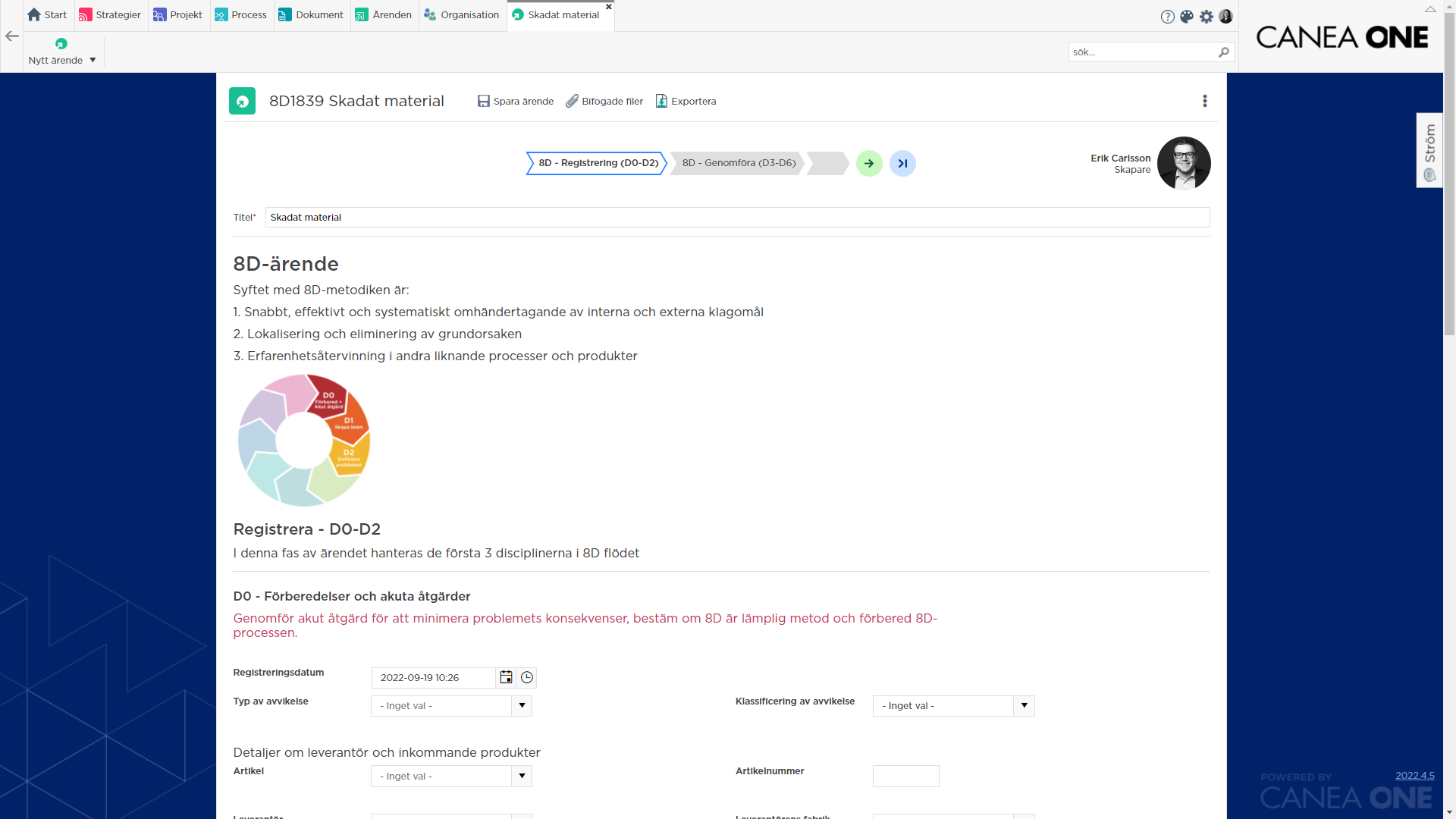Open the Dokument tab
Image resolution: width=1456 pixels, height=819 pixels.
pos(311,14)
